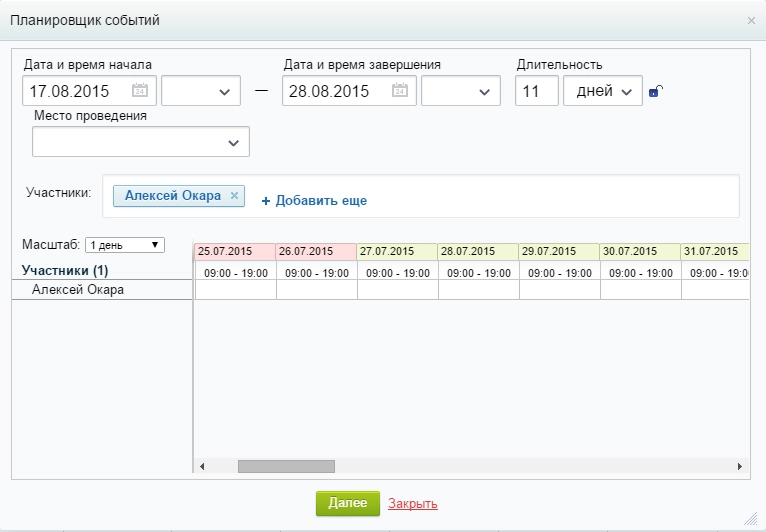Open the Место проведения dropdown
This screenshot has width=766, height=532.
(x=141, y=143)
